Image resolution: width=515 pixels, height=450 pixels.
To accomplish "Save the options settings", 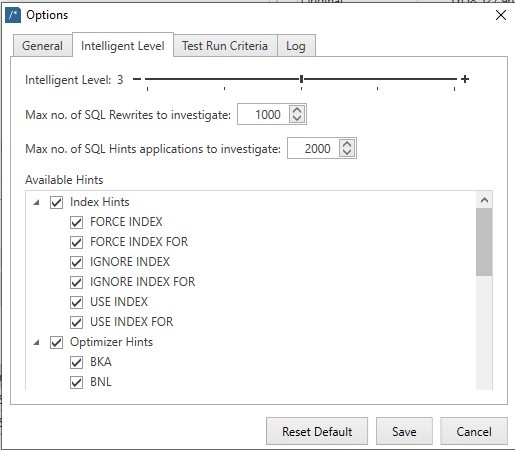I will [x=404, y=431].
